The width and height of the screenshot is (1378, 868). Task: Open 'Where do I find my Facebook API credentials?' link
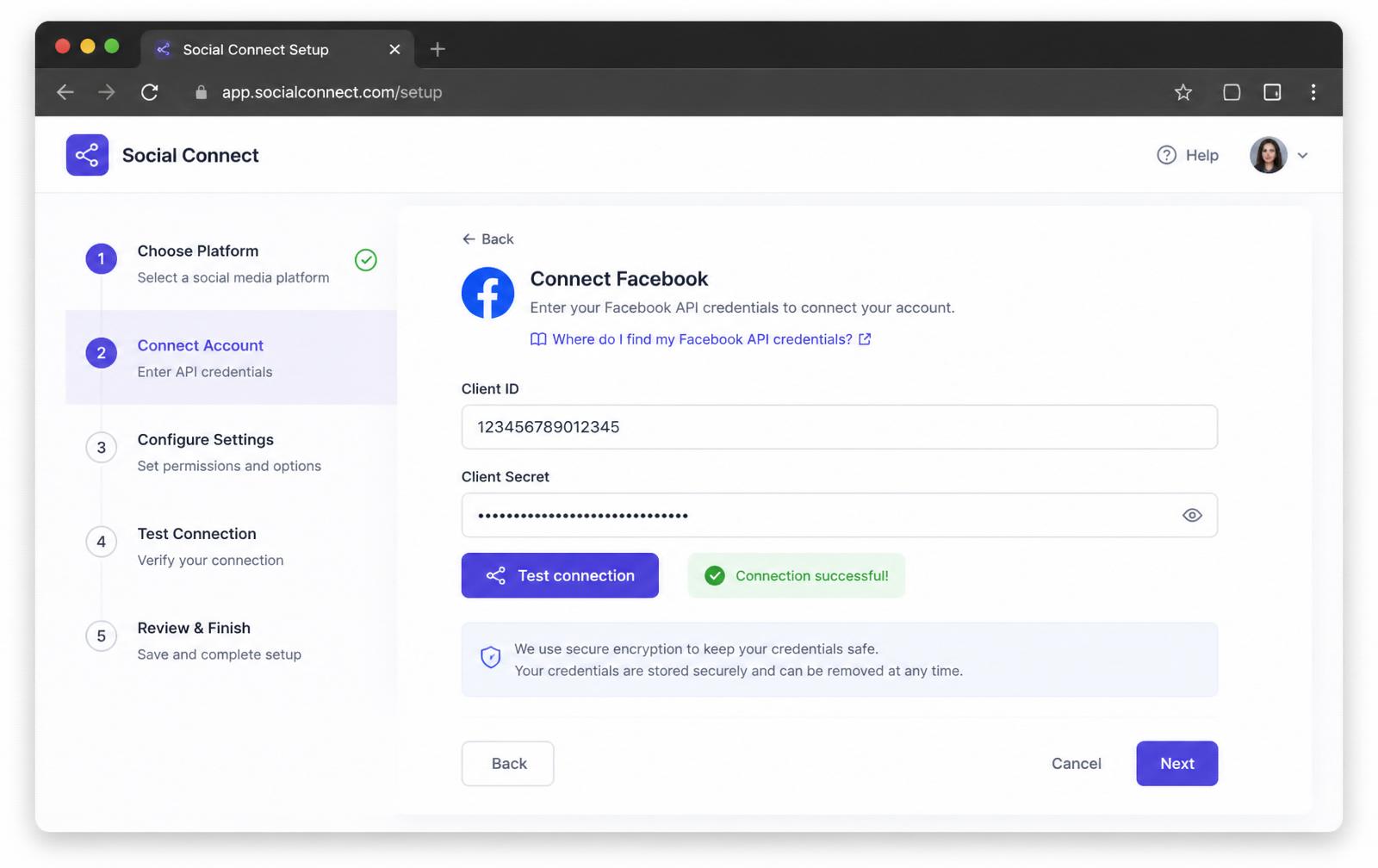(701, 339)
